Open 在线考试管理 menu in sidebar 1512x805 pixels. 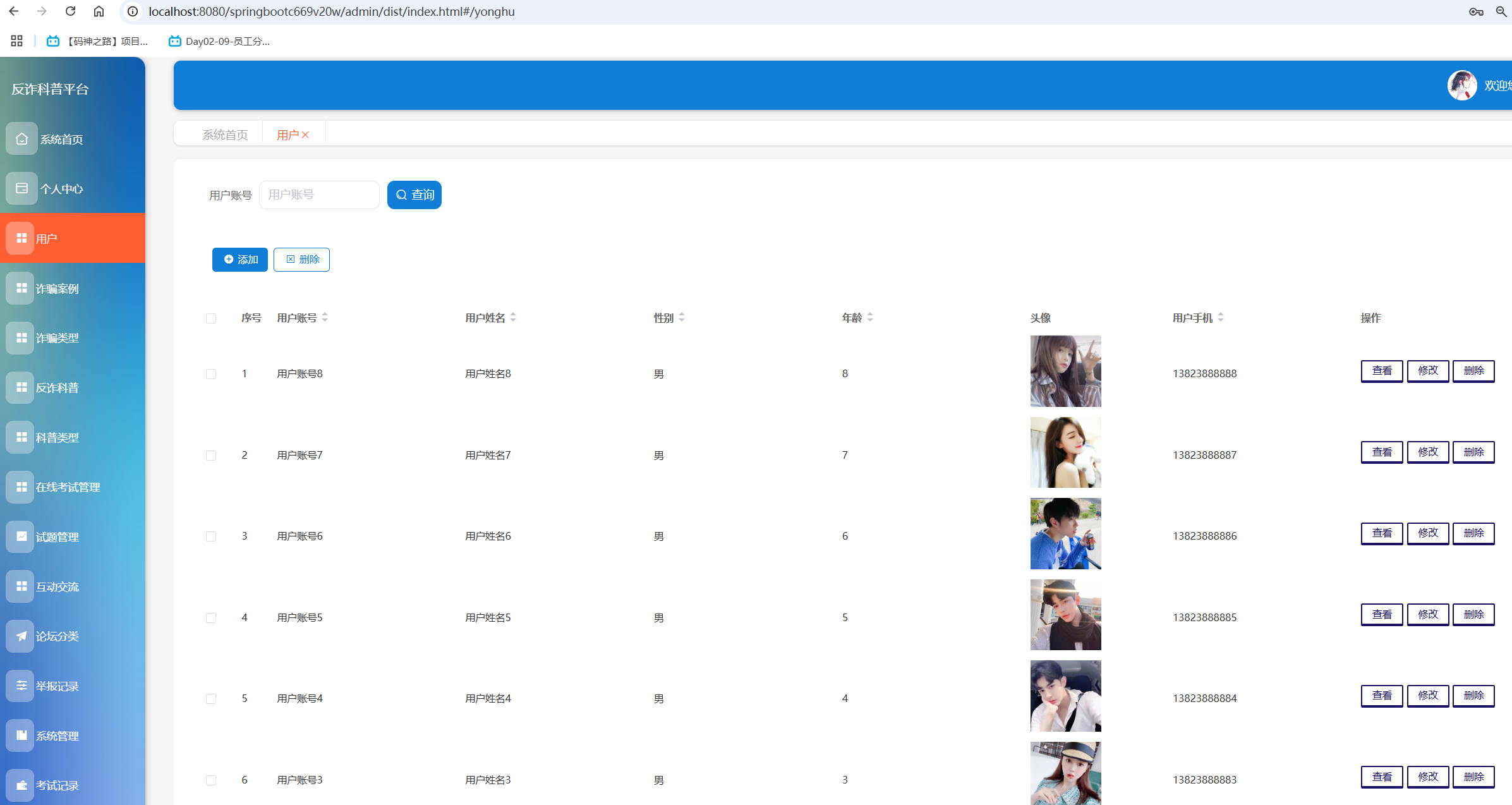point(68,487)
